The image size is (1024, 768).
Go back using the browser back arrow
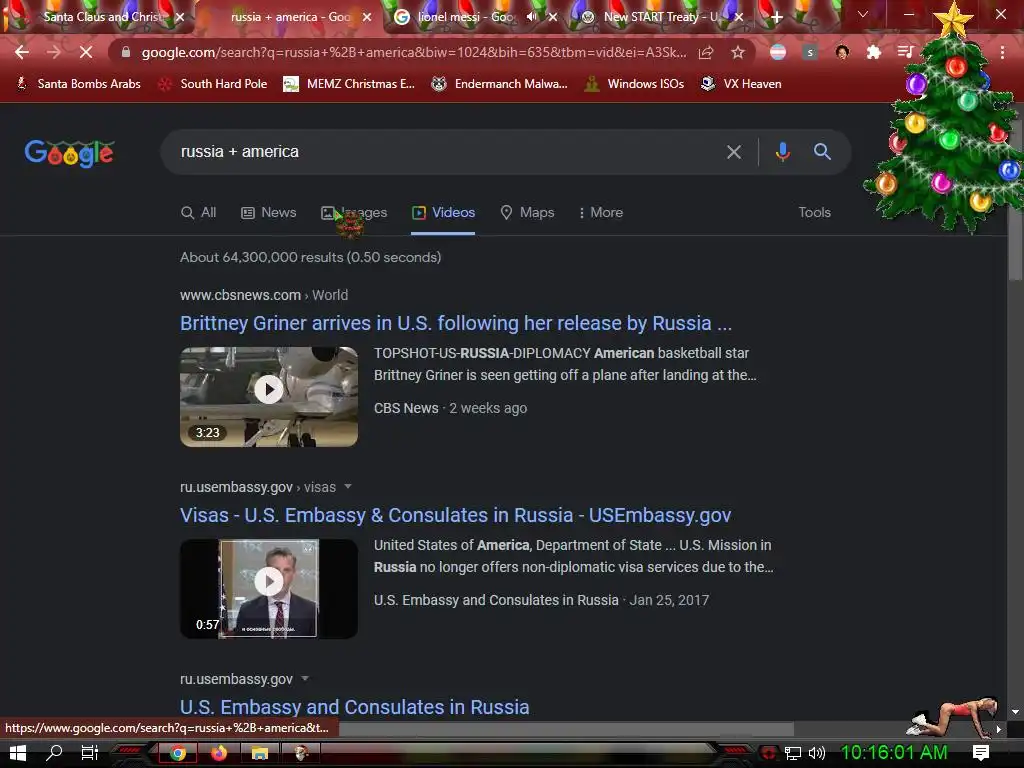[x=22, y=52]
